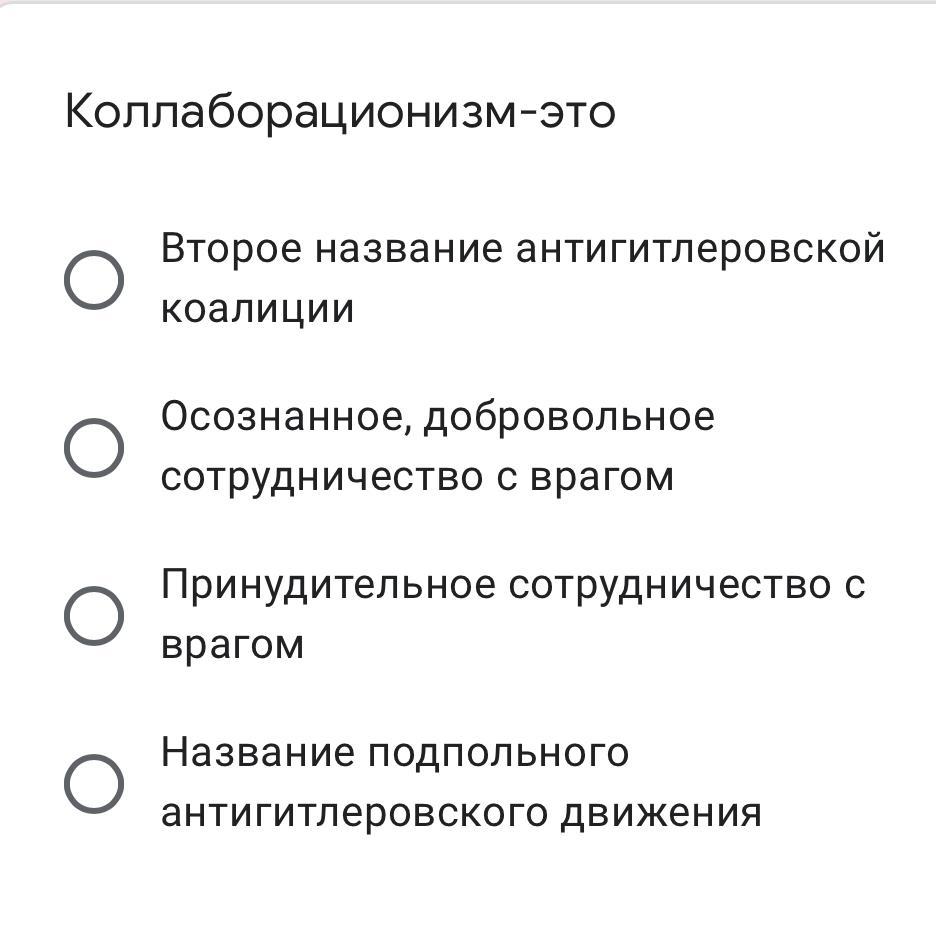Screen dimensions: 936x936
Task: Select radio button for 'Осознанное, добровольное сотрудничество с врагом'
Action: tap(94, 448)
